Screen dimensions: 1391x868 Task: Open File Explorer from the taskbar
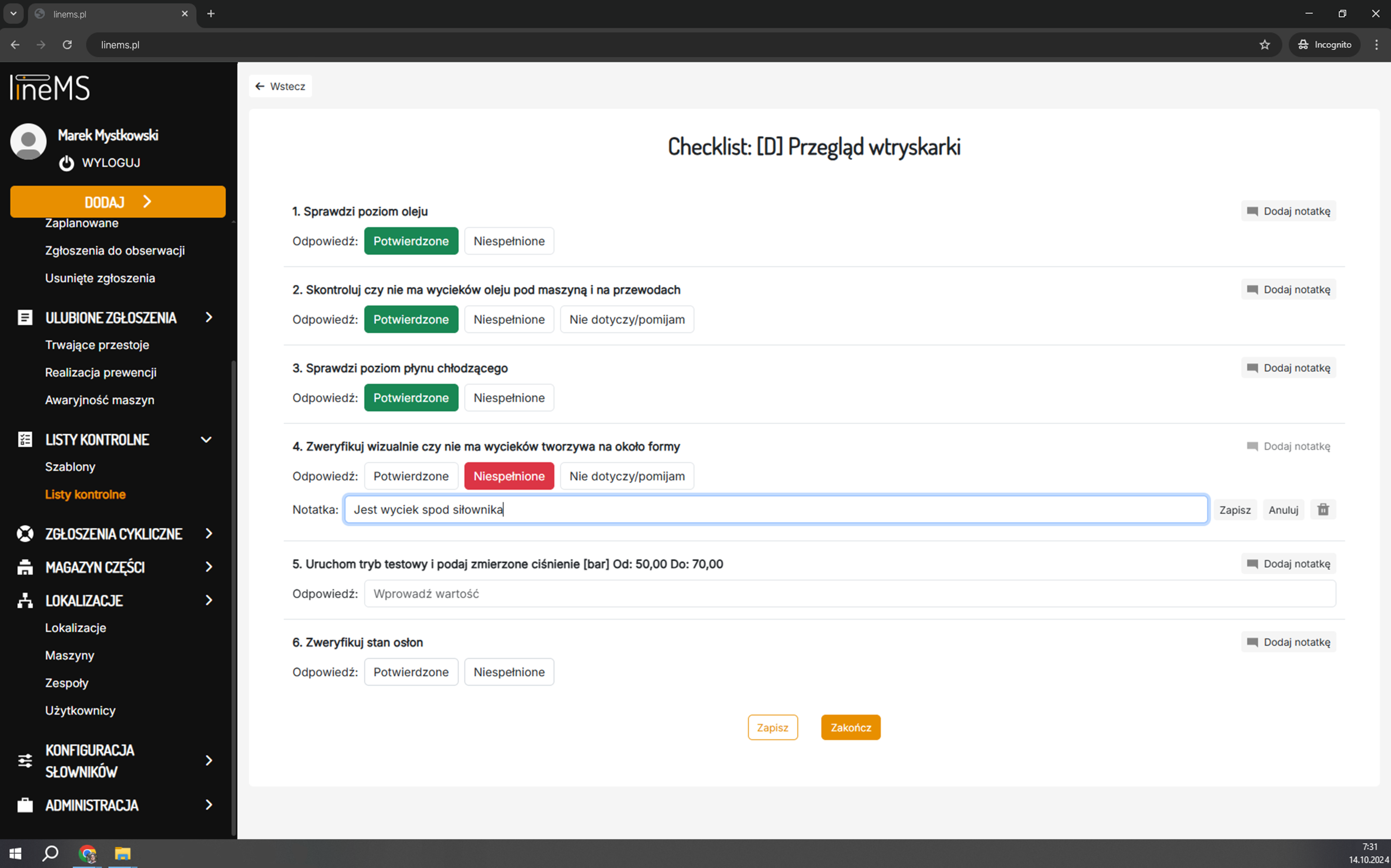pyautogui.click(x=122, y=854)
